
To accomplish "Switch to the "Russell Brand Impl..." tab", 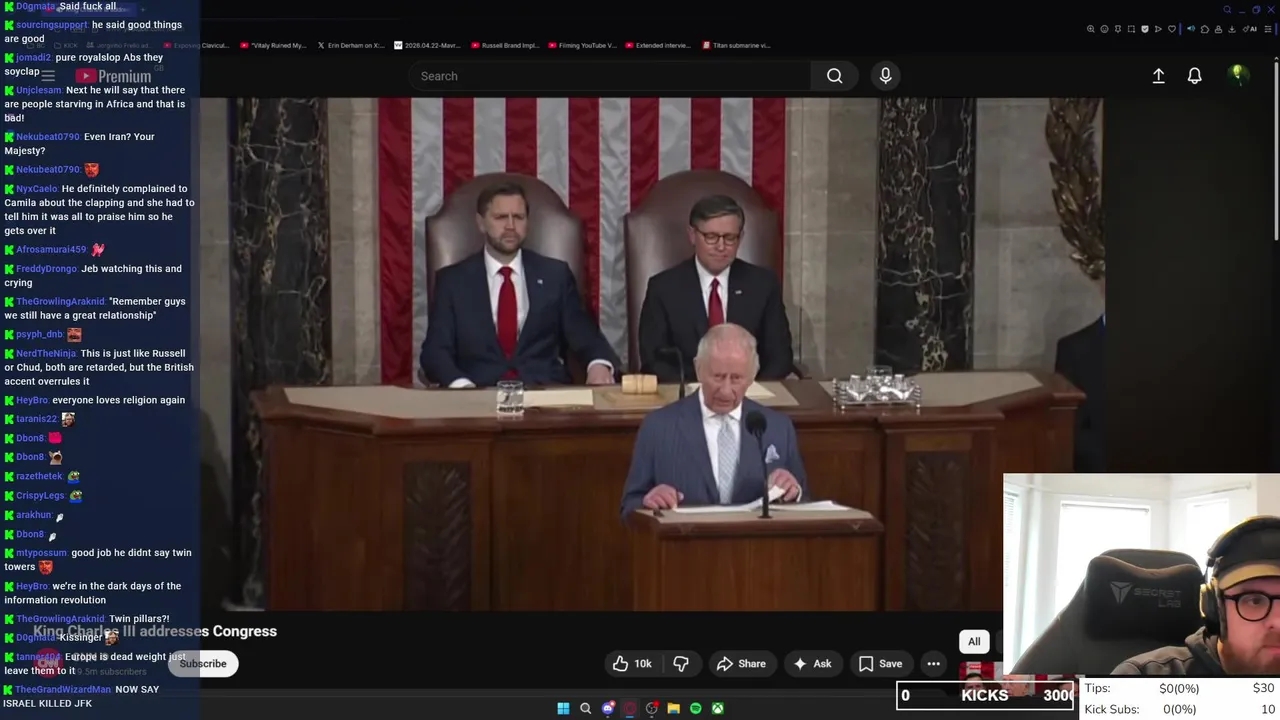I will click(504, 45).
